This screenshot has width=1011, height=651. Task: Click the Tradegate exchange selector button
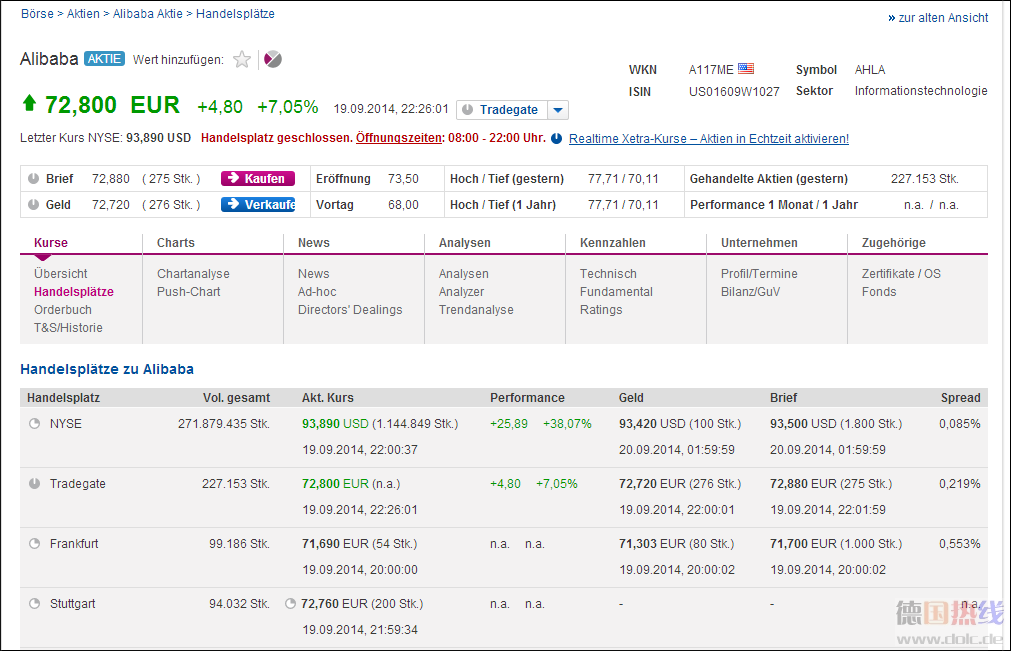coord(502,110)
